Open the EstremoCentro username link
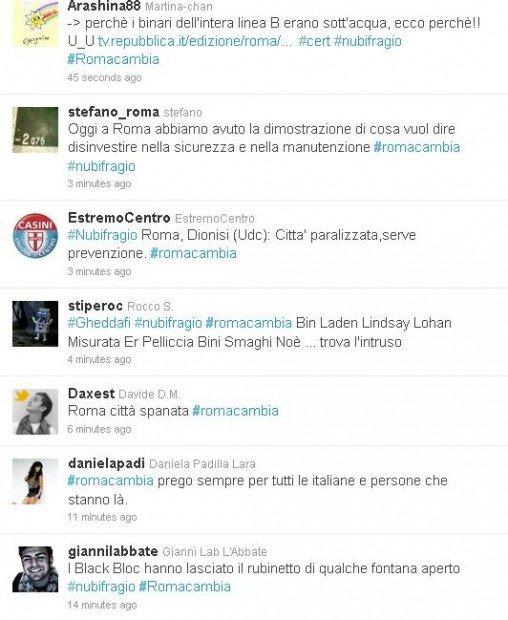Viewport: 508px width, 620px height. click(119, 217)
